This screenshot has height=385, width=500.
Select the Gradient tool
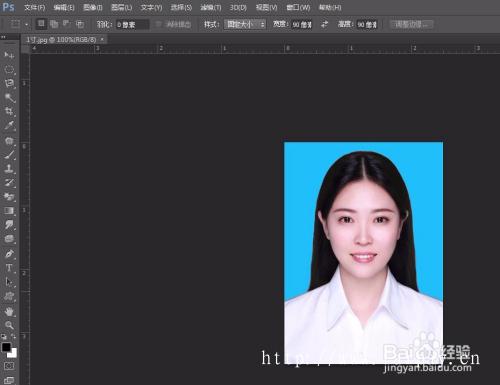coord(9,211)
